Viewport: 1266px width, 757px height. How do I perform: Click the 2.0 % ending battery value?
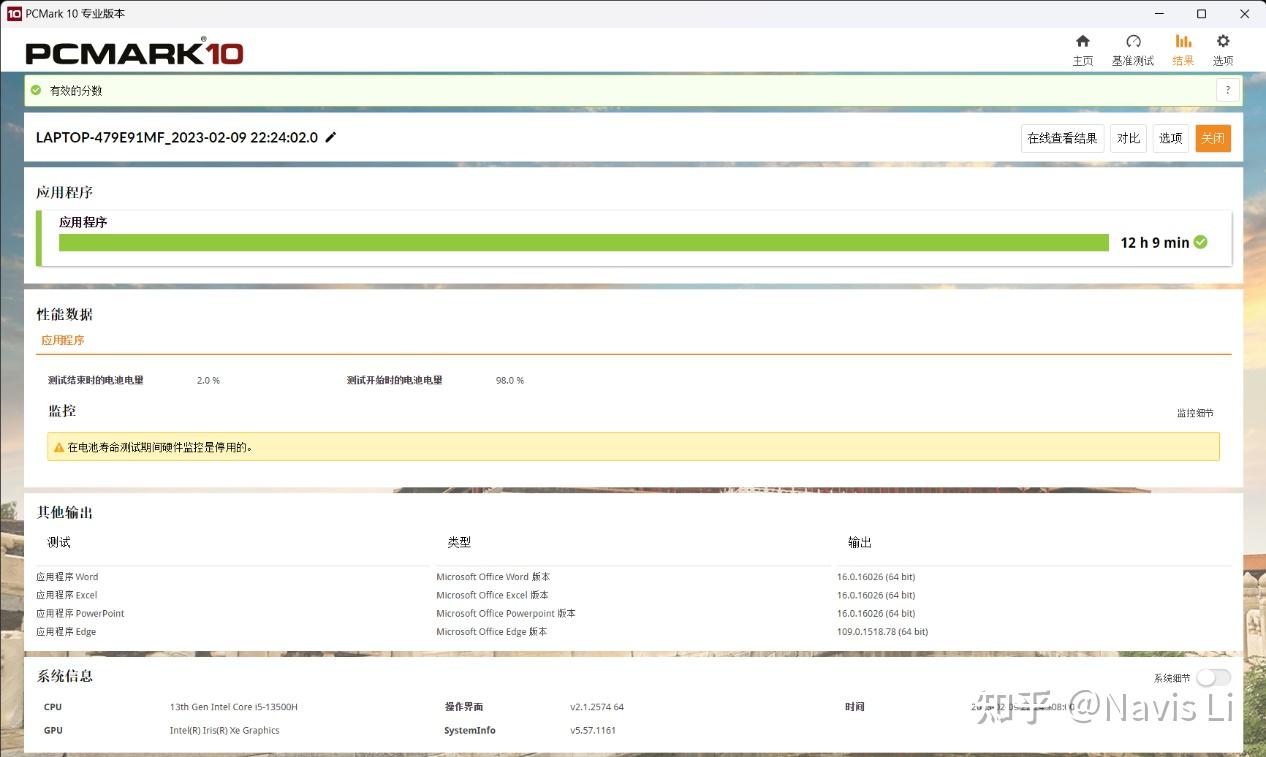[x=208, y=381]
